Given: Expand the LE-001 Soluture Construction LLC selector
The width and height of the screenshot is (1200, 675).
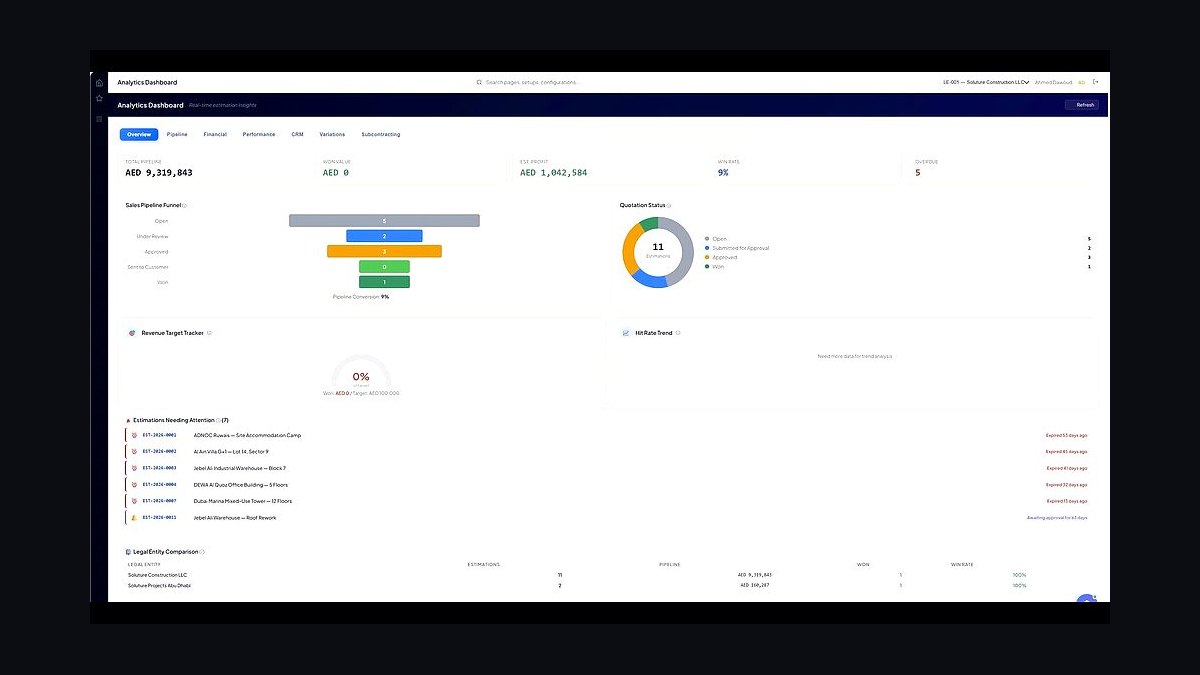Looking at the screenshot, I should point(986,82).
